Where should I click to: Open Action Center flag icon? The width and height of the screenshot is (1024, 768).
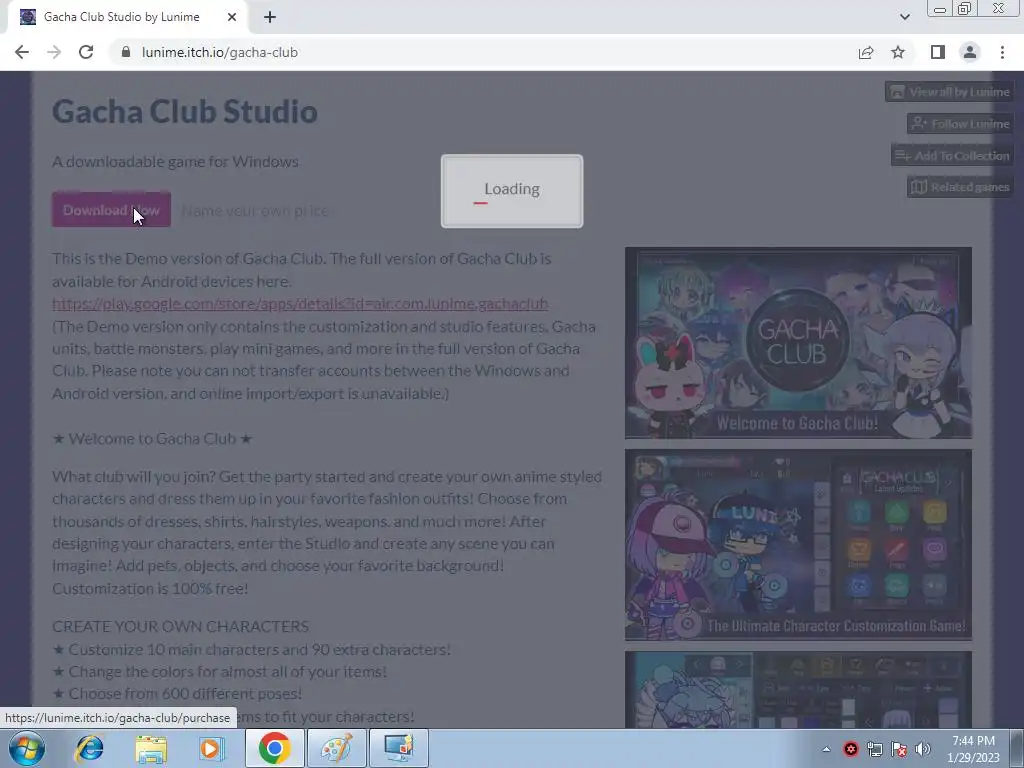click(x=899, y=749)
